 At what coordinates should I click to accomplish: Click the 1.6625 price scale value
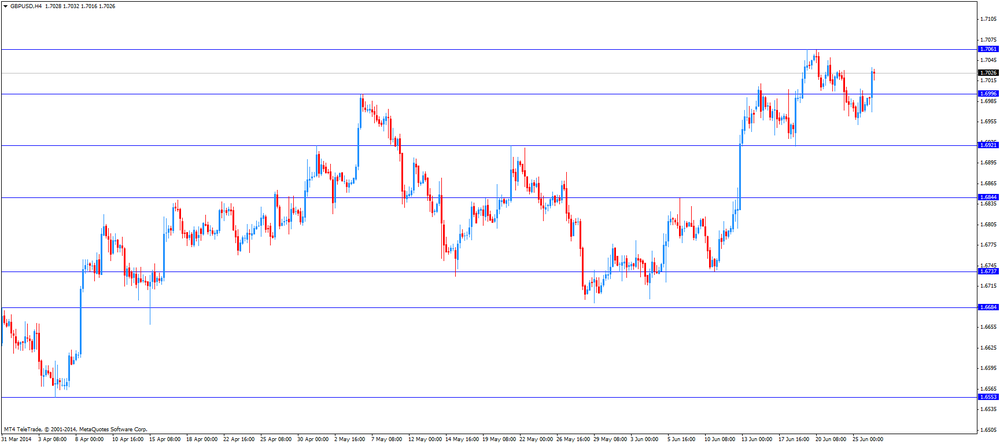(988, 348)
